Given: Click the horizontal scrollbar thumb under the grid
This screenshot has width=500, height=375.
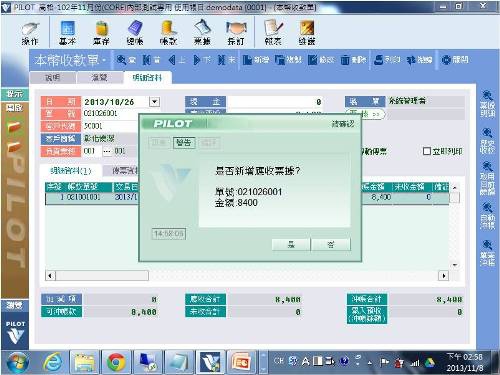Looking at the screenshot, I should pyautogui.click(x=102, y=276).
